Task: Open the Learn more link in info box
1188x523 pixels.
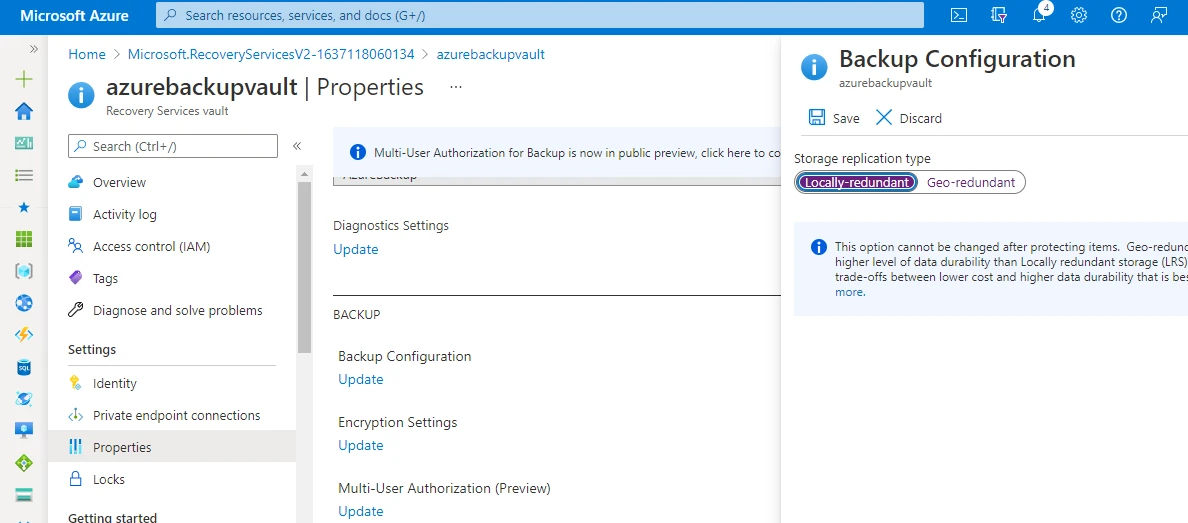Action: [849, 292]
